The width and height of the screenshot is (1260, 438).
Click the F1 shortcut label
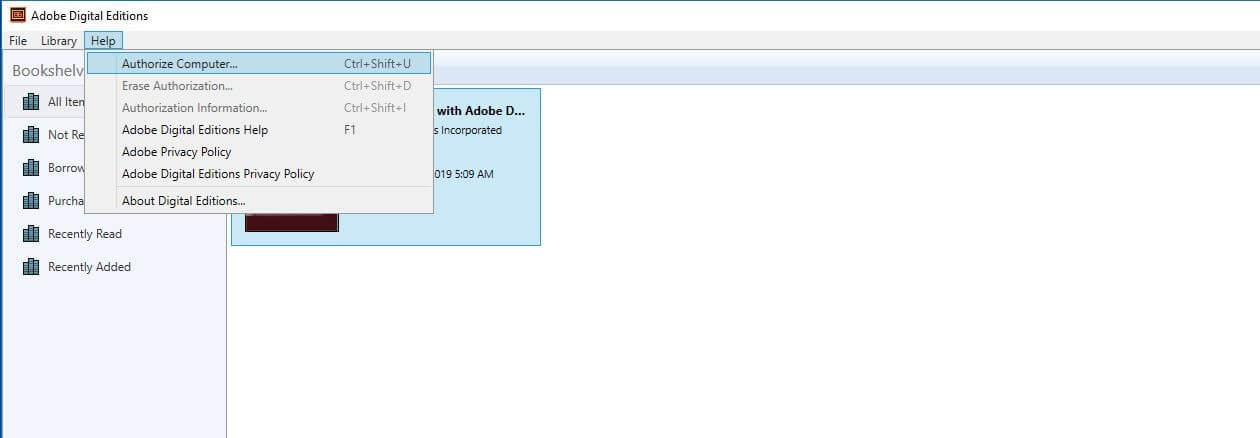350,130
